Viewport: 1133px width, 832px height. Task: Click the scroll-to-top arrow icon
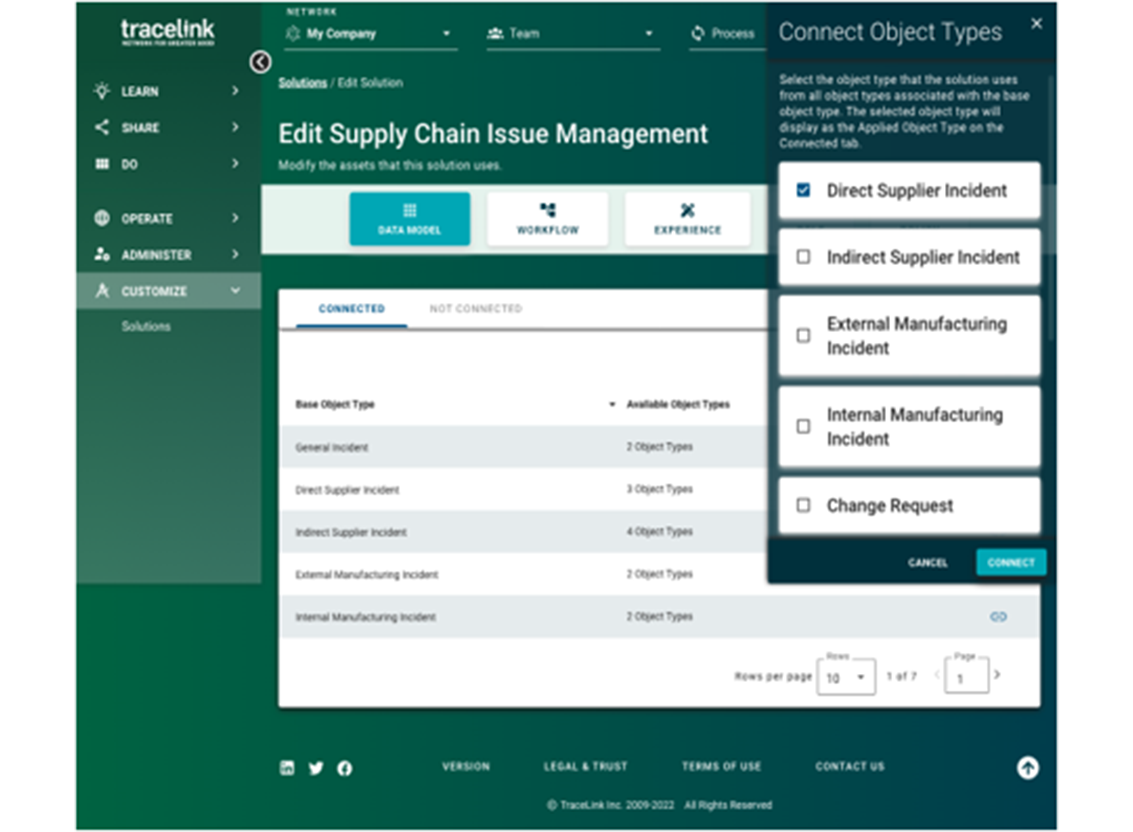point(1028,768)
